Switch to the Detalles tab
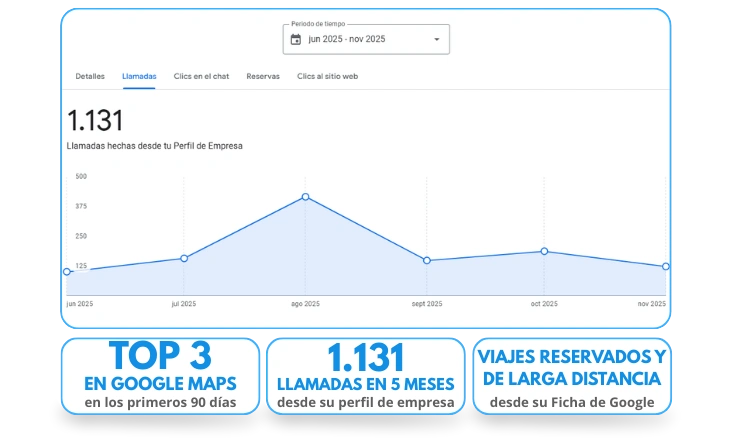This screenshot has width=732, height=443. (90, 76)
